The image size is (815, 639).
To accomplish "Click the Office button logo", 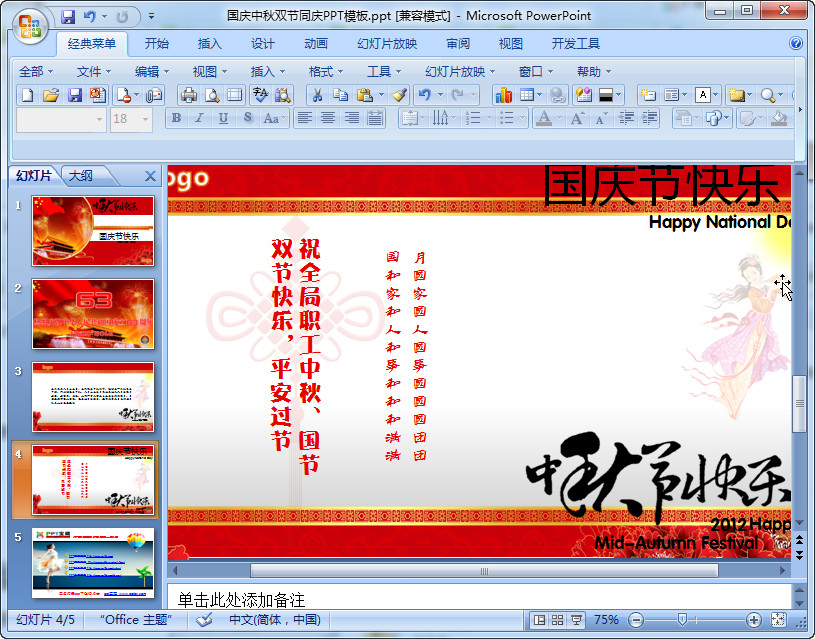I will (x=28, y=27).
